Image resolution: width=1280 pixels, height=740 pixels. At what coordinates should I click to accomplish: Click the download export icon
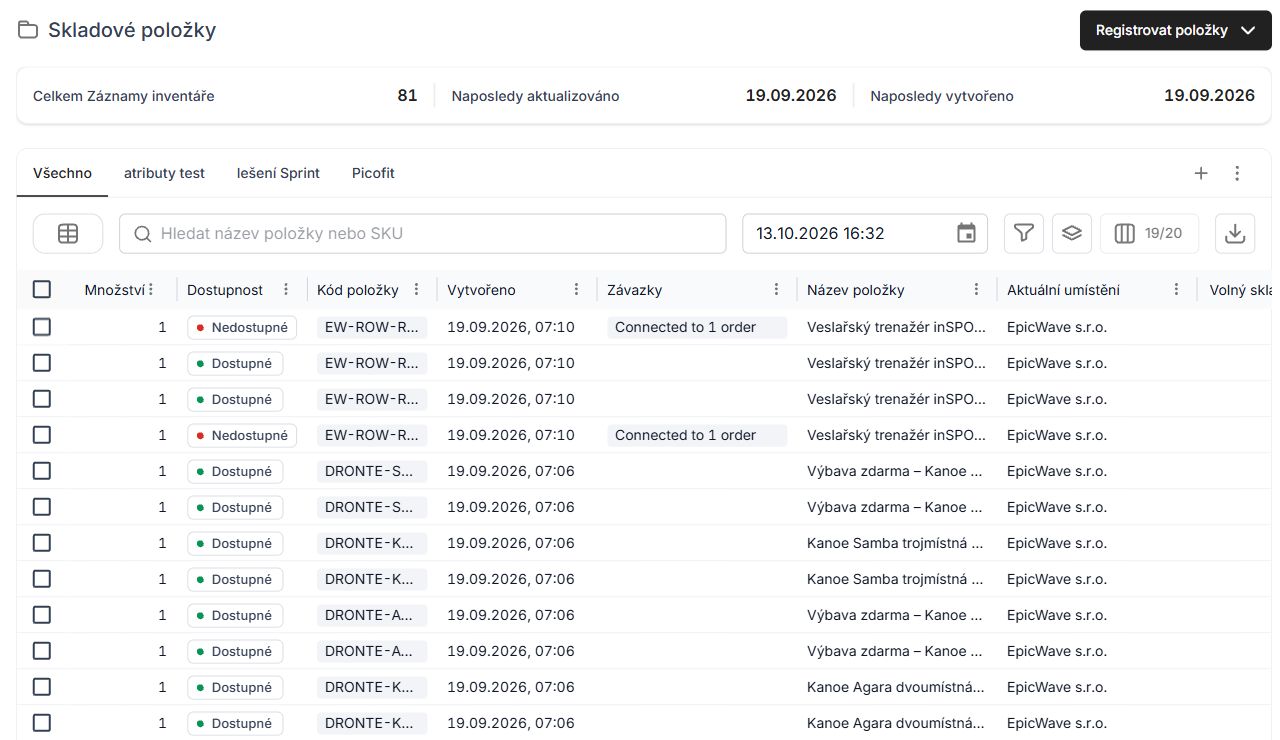(x=1235, y=233)
